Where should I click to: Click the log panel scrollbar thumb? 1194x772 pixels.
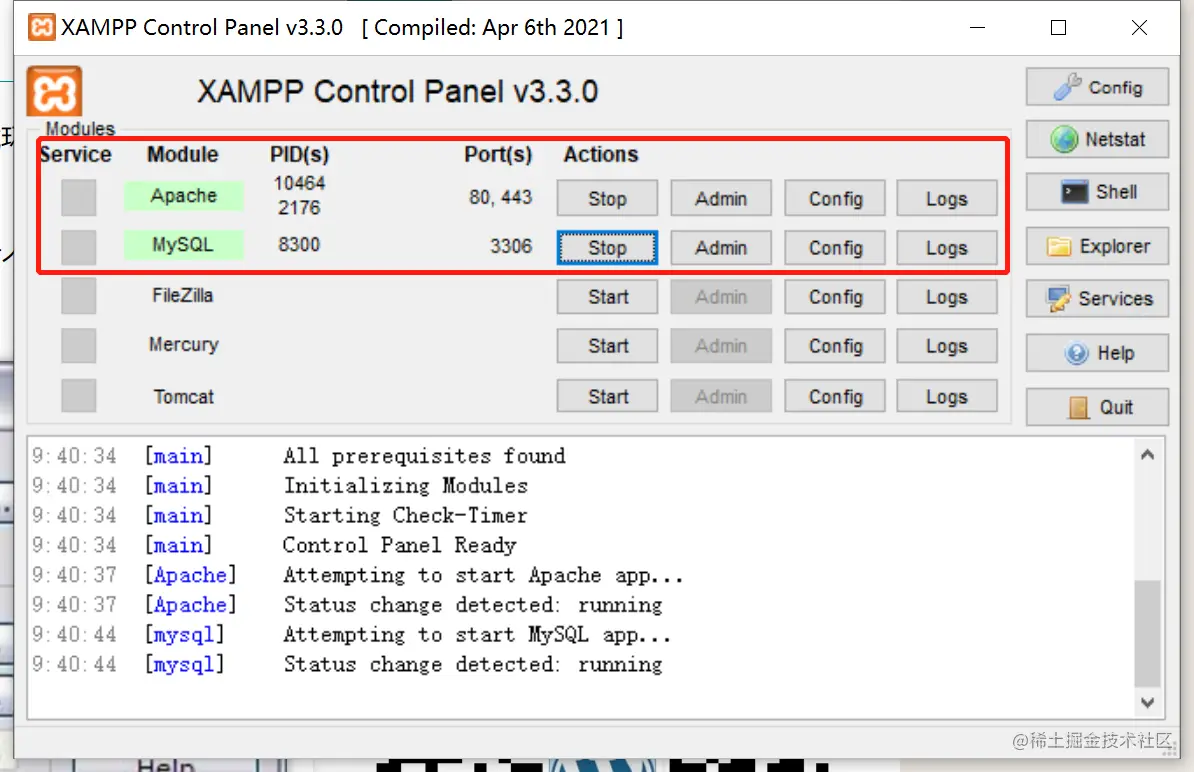click(1148, 633)
